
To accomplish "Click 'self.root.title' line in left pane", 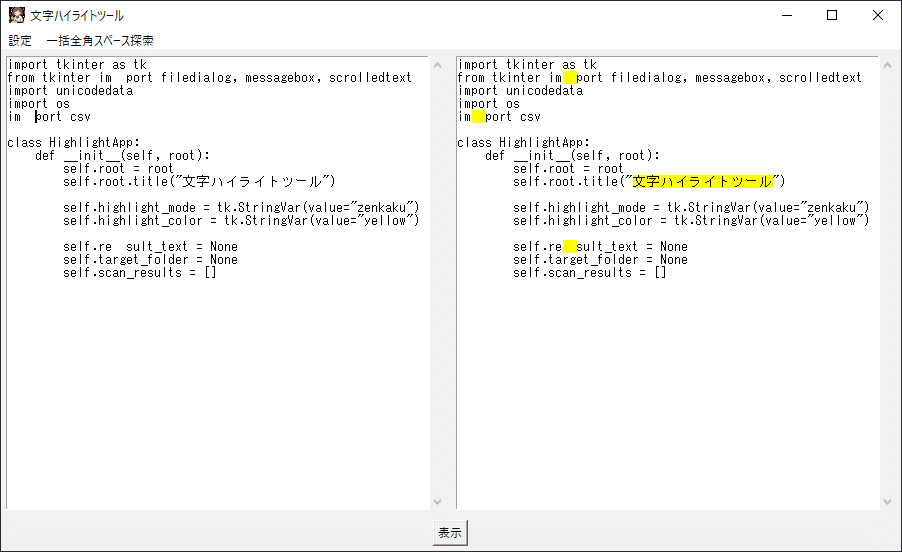I will click(x=199, y=182).
